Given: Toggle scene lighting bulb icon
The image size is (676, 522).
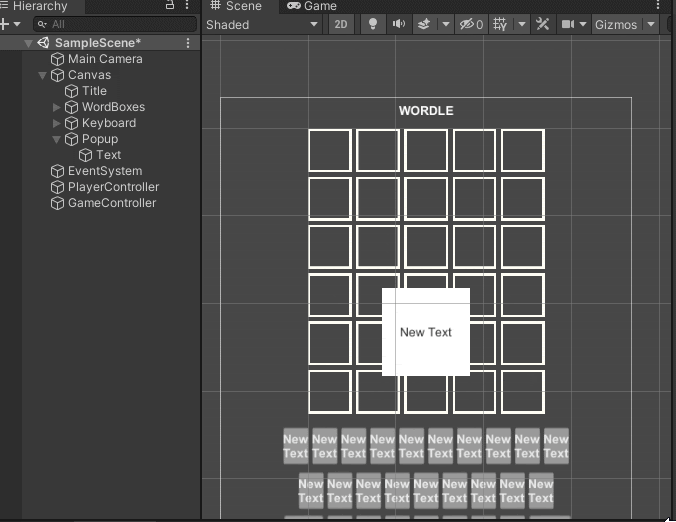Looking at the screenshot, I should point(373,24).
